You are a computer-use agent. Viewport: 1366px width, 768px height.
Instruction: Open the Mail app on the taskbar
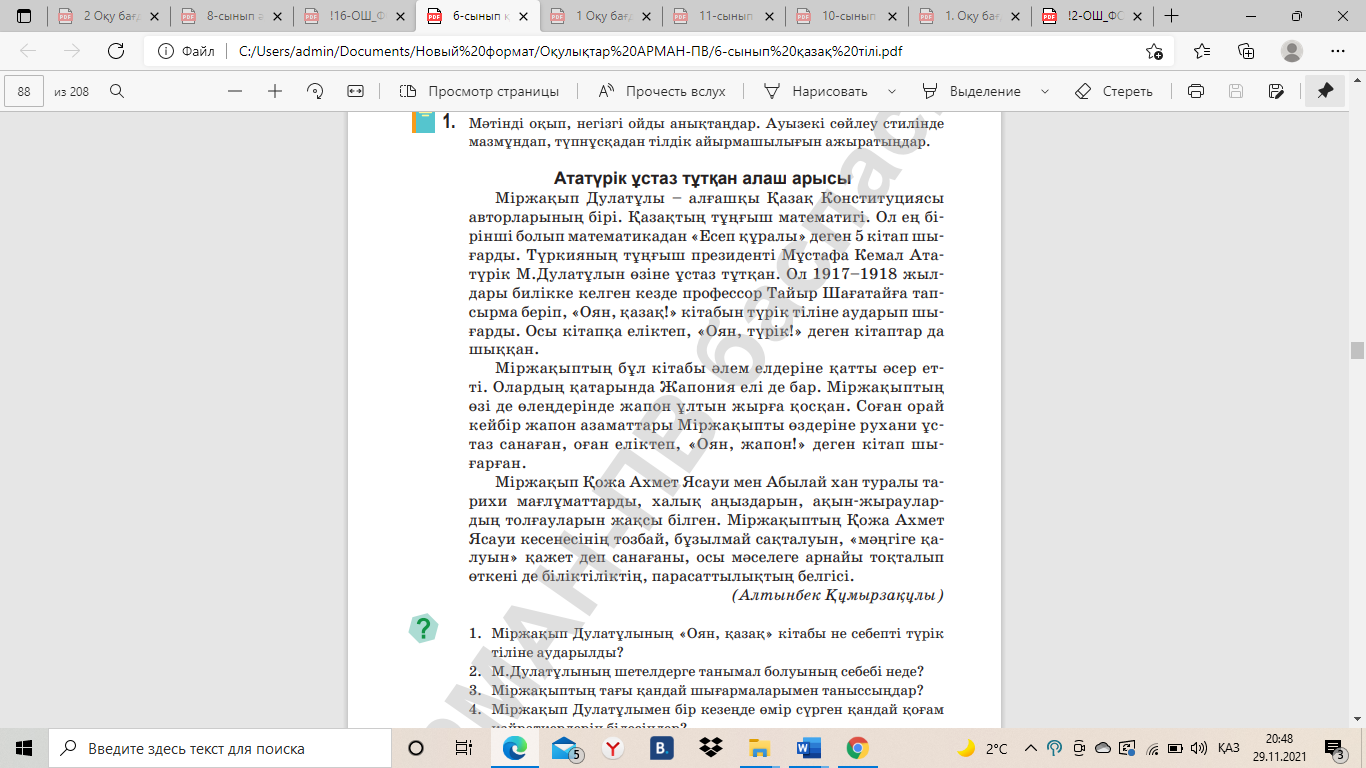[565, 748]
